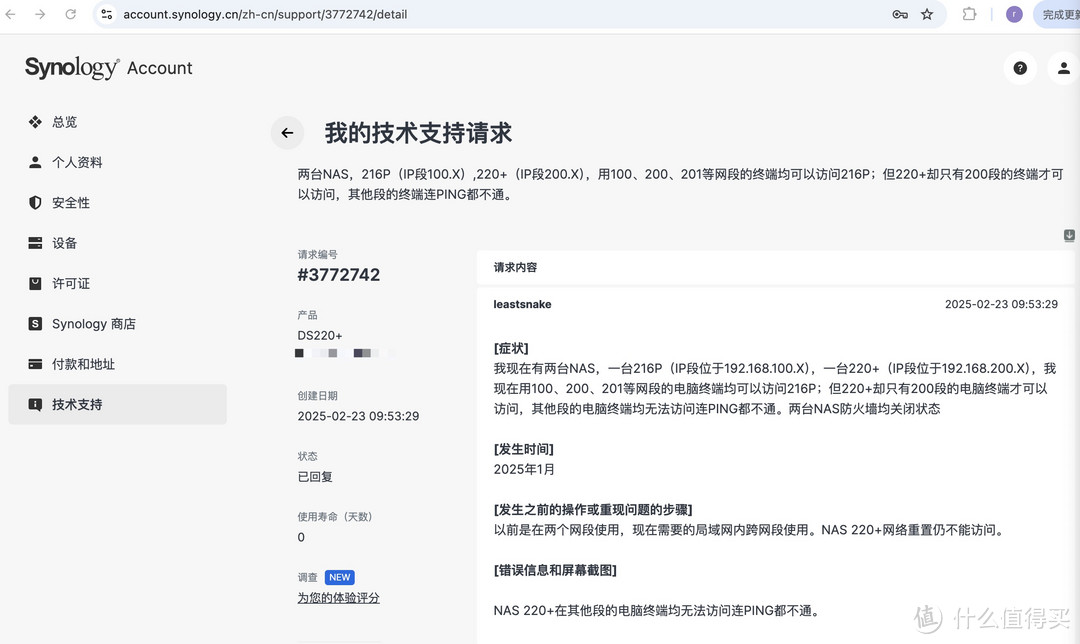Click the bookmark star in address bar

(926, 14)
